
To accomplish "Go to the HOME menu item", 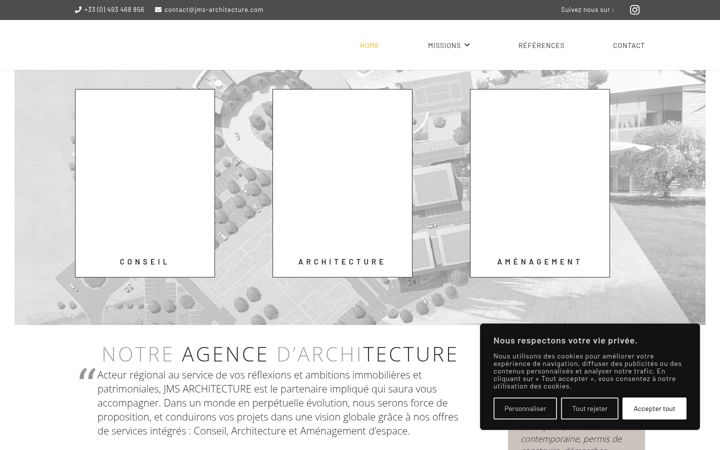I will 369,45.
